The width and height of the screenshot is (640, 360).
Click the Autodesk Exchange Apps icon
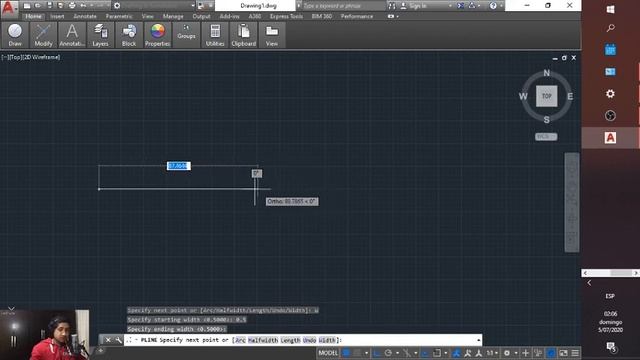click(461, 6)
